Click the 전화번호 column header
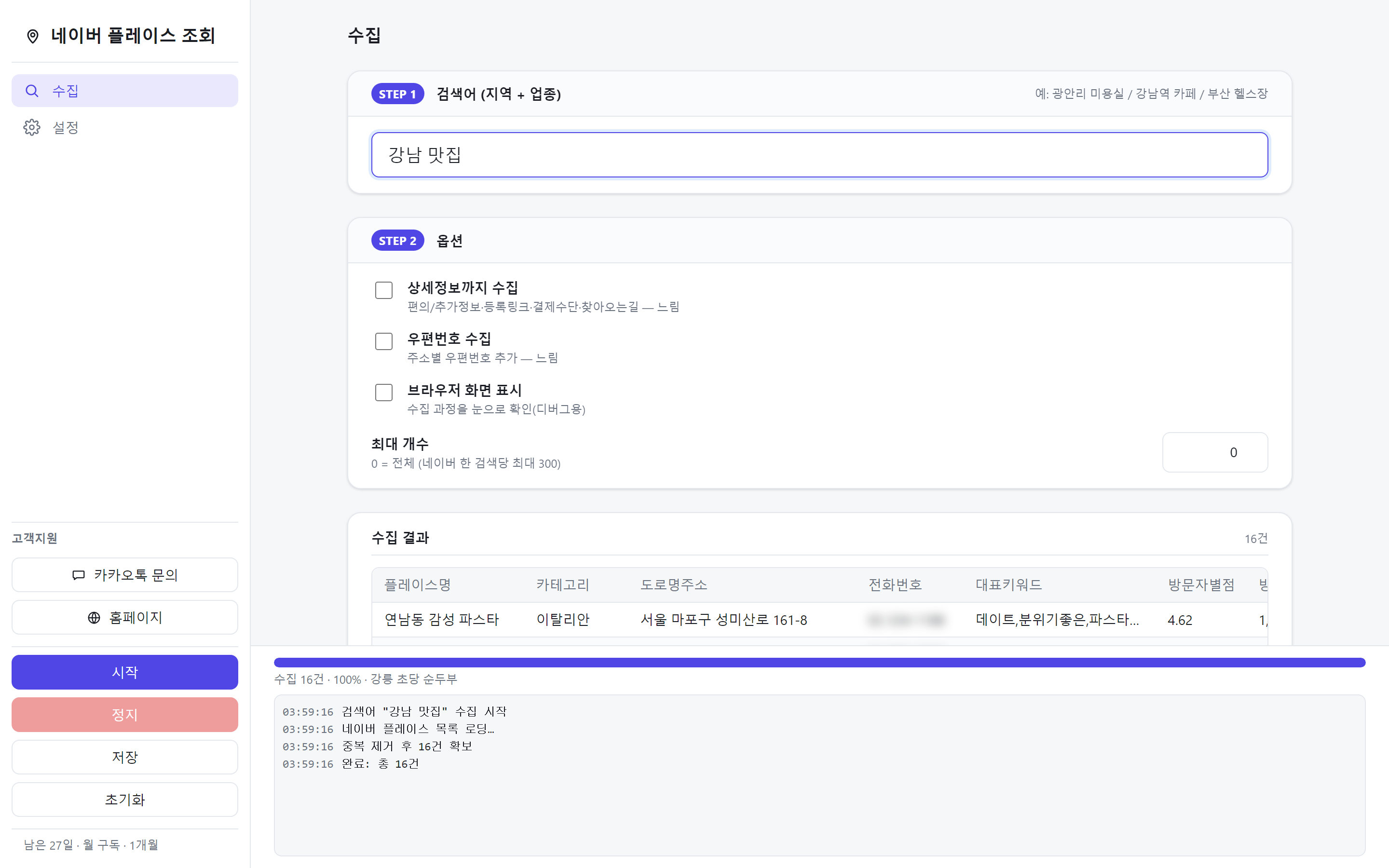 [895, 584]
